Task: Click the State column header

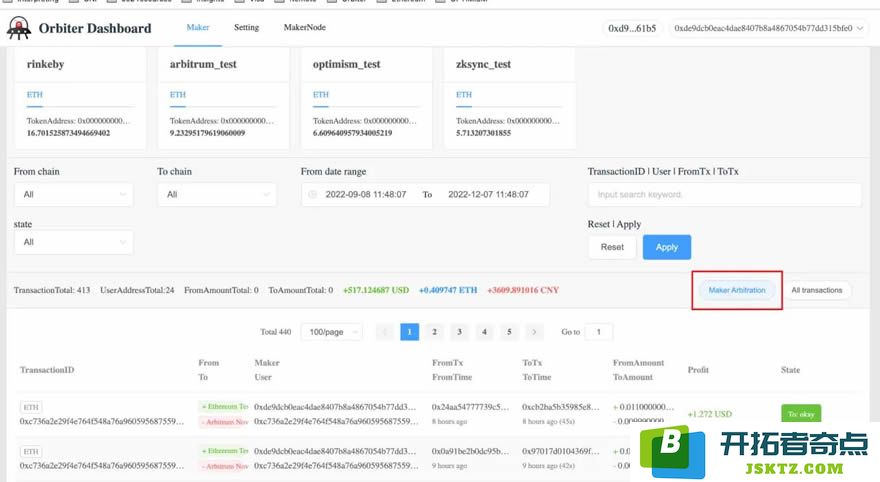Action: click(x=790, y=370)
